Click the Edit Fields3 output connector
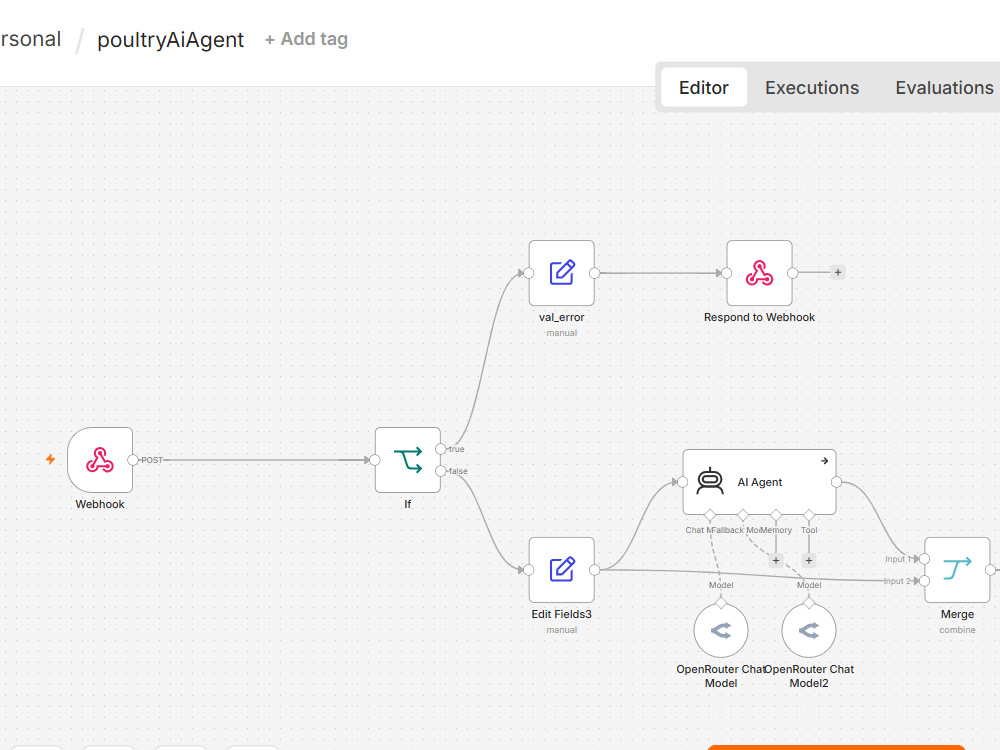1000x750 pixels. 594,570
